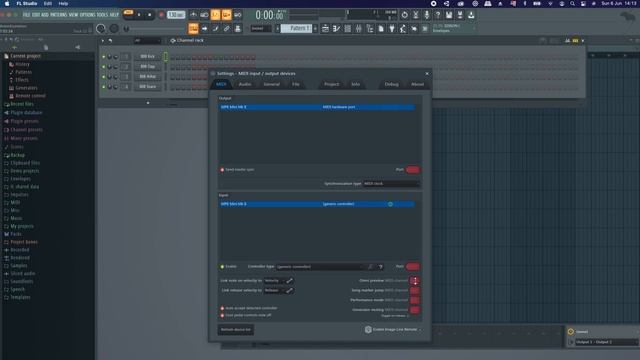Select the 808 Kick channel button

point(147,56)
